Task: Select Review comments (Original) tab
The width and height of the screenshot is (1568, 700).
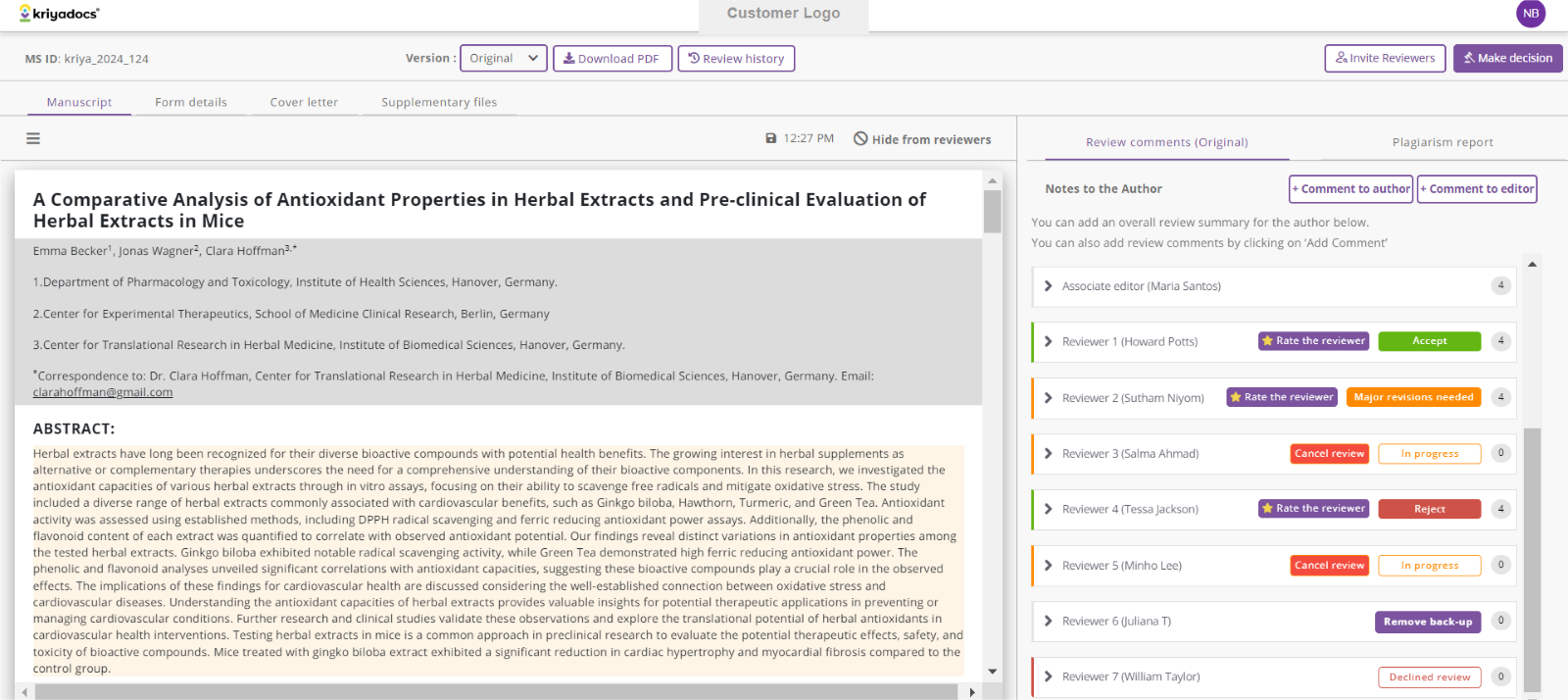Action: pos(1167,142)
